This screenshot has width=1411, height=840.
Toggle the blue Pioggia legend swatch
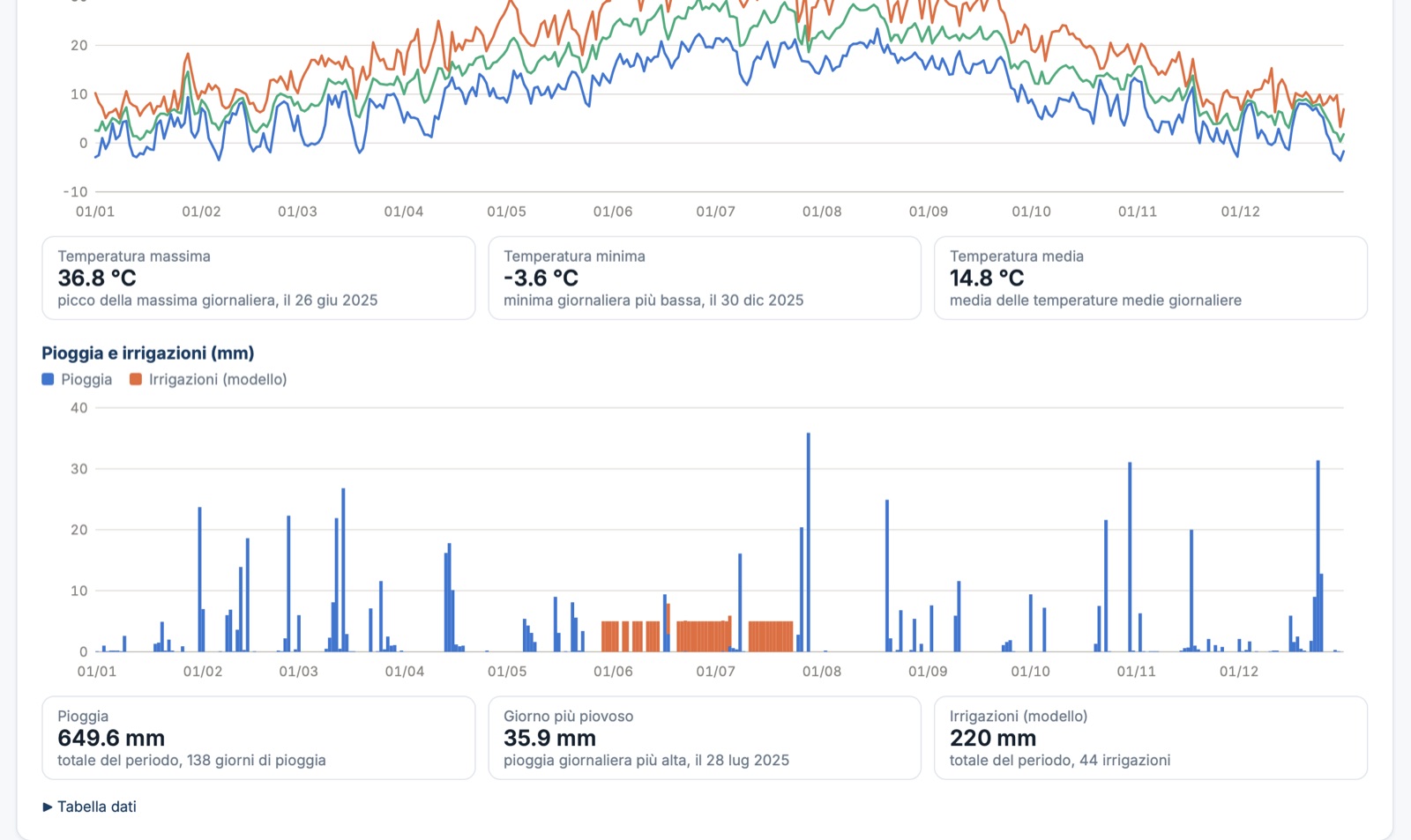pyautogui.click(x=48, y=379)
